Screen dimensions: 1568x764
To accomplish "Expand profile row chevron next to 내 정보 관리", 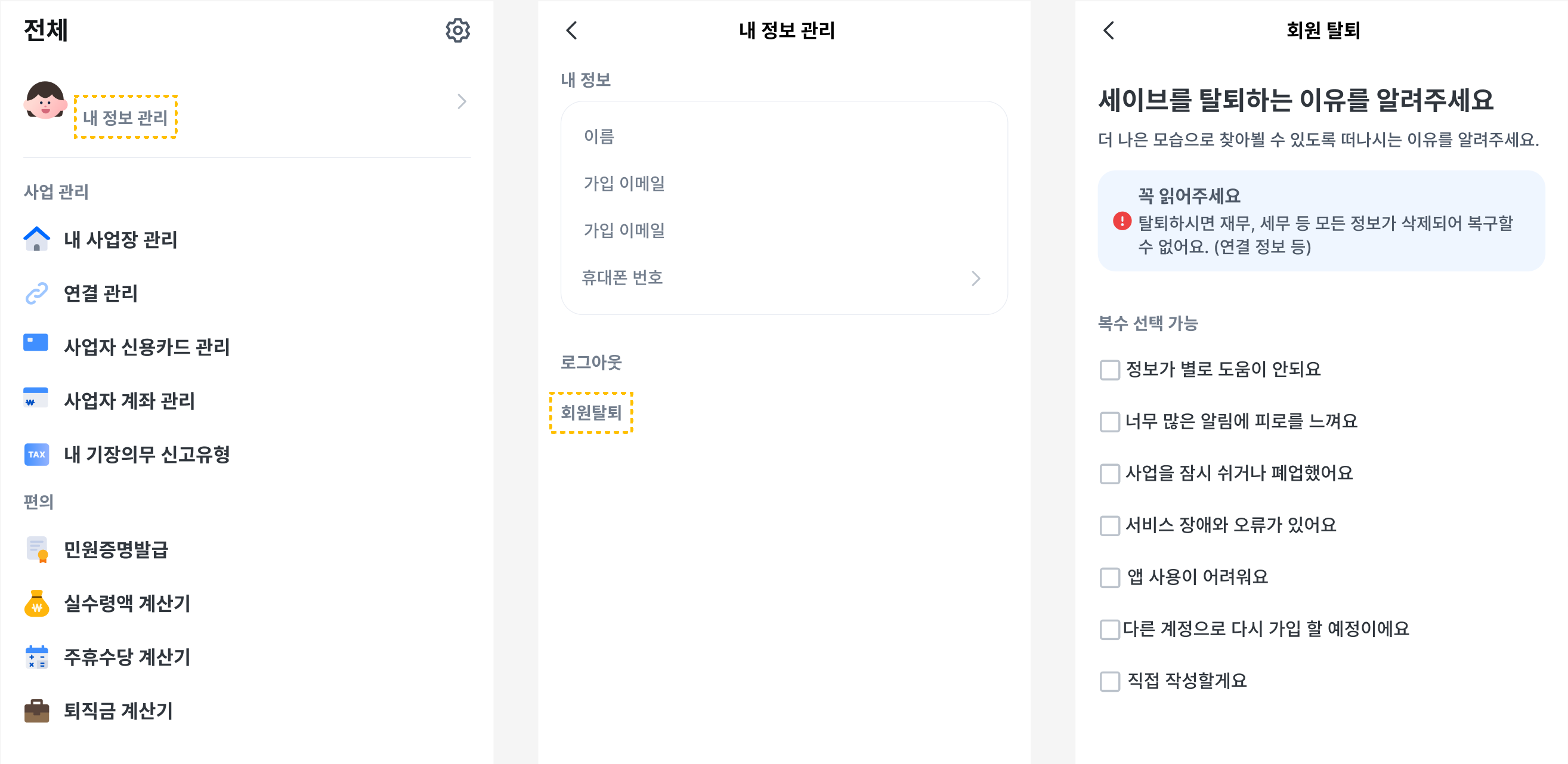I will [x=462, y=101].
